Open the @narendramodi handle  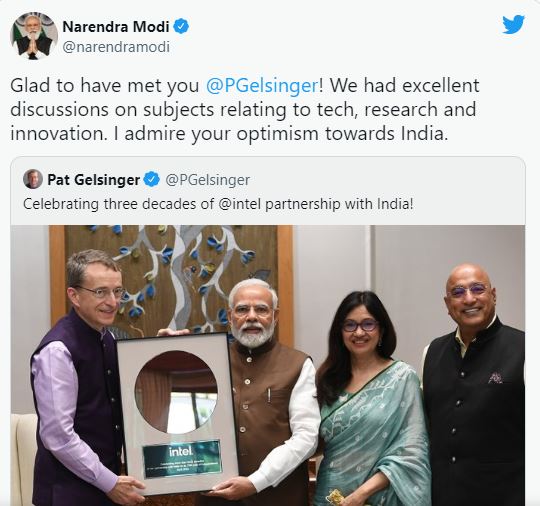coord(116,47)
